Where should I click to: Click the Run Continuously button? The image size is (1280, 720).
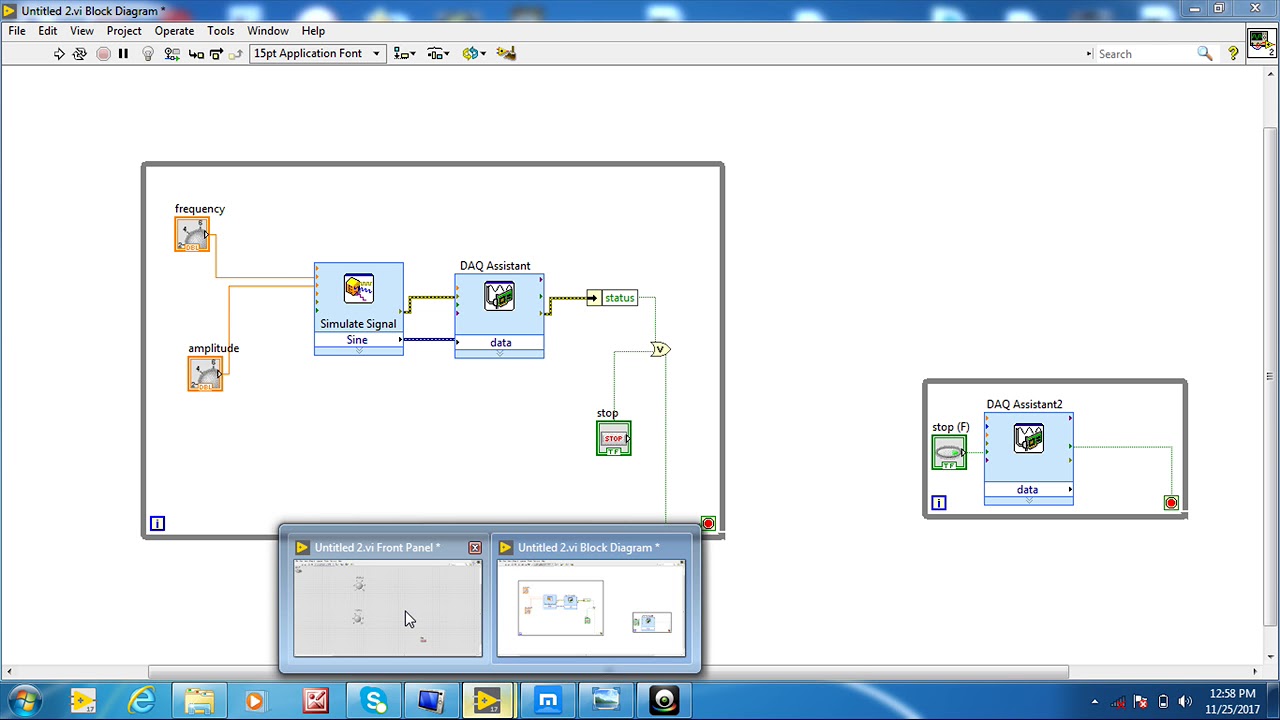point(80,54)
